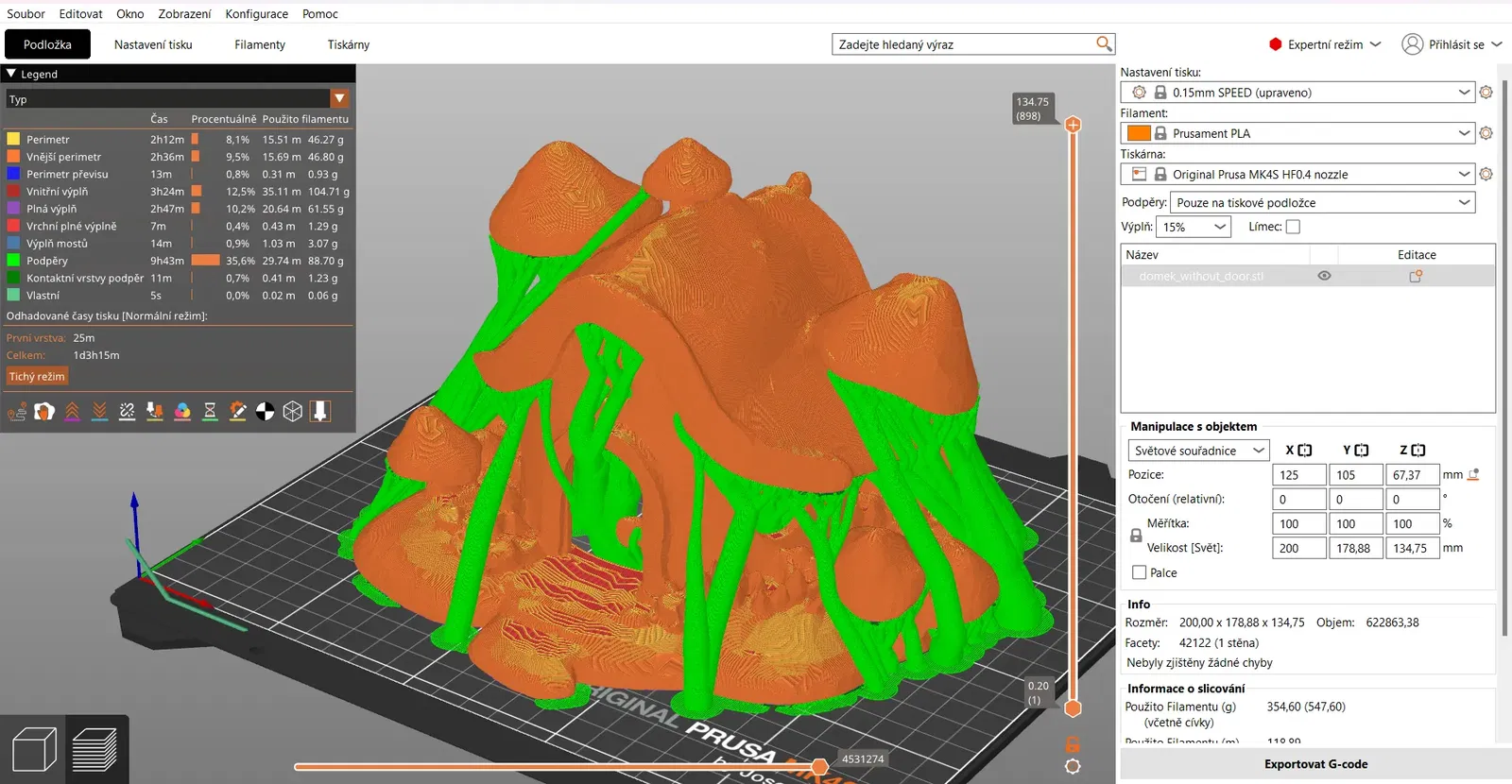Open the Podpěry supports dropdown
Image resolution: width=1512 pixels, height=784 pixels.
[1323, 203]
